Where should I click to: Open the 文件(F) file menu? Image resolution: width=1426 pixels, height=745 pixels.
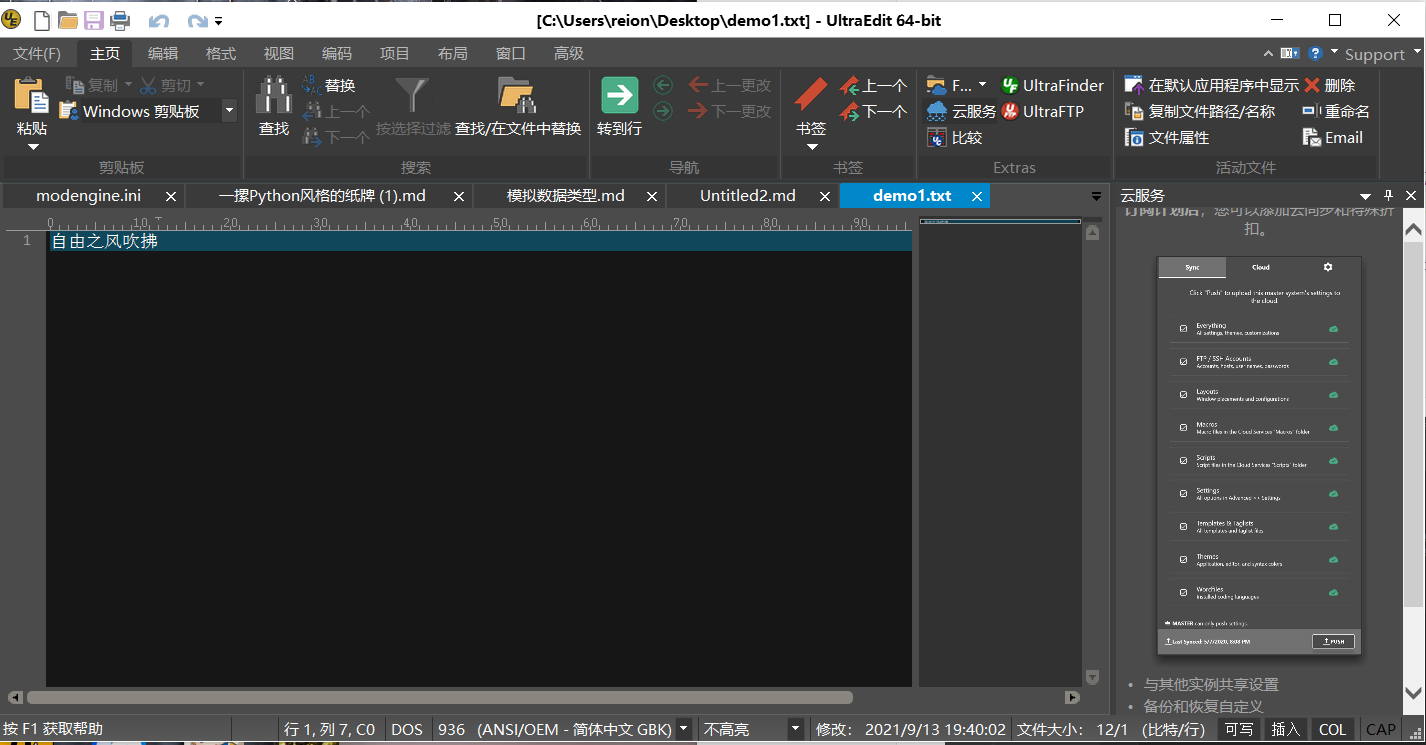[x=36, y=53]
